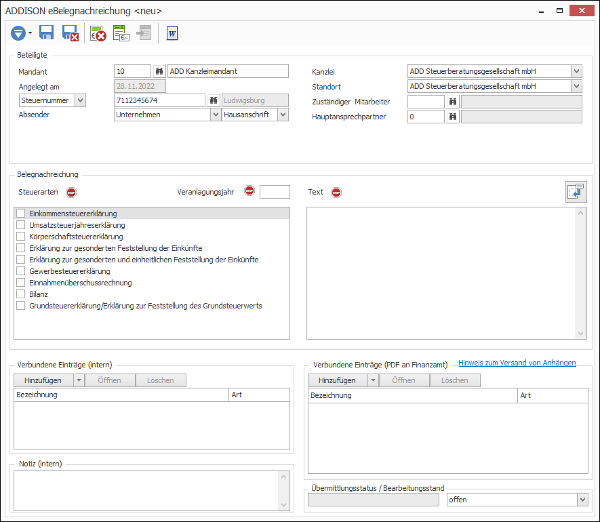Check Einkommensteuererklärung
This screenshot has height=522, width=600.
[x=21, y=214]
